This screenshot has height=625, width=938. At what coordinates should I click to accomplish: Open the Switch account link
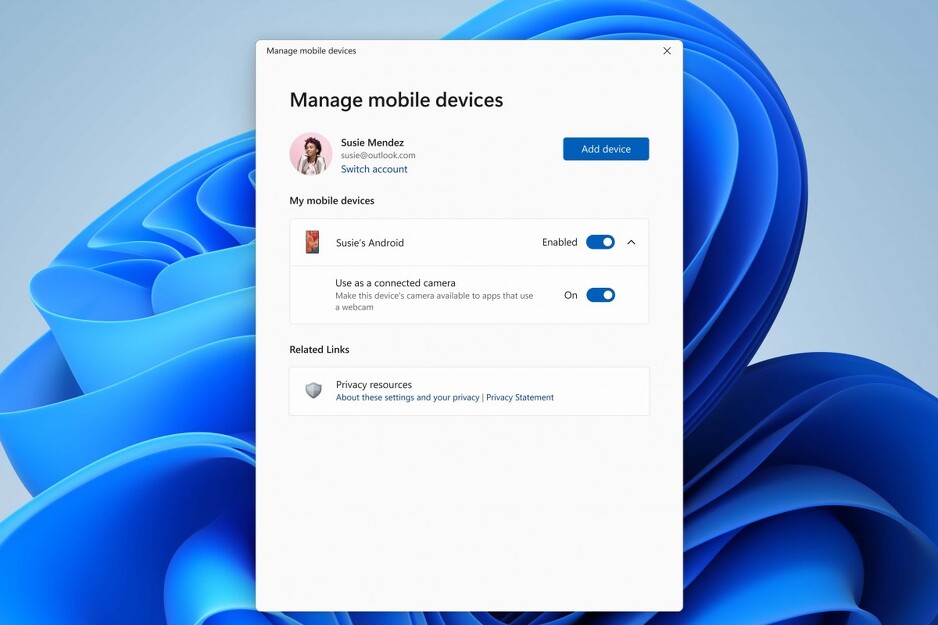tap(374, 169)
